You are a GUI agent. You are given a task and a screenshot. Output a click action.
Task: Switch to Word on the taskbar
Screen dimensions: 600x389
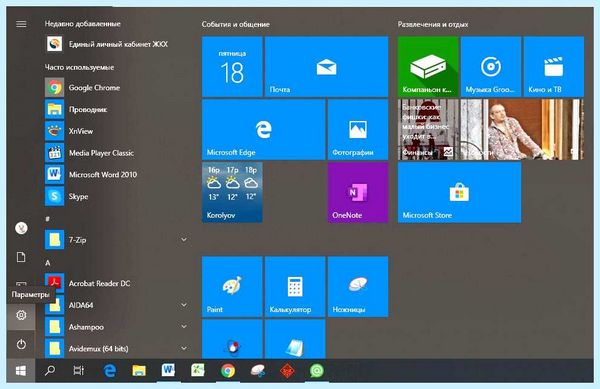click(x=168, y=370)
